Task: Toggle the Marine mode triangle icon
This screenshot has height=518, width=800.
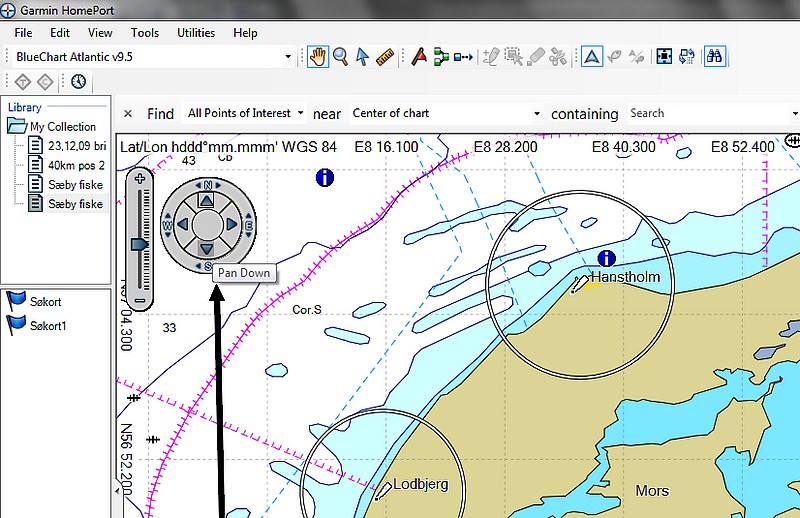Action: pyautogui.click(x=592, y=57)
